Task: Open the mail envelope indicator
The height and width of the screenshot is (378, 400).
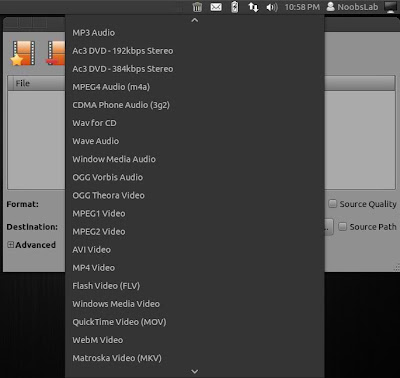Action: (216, 7)
